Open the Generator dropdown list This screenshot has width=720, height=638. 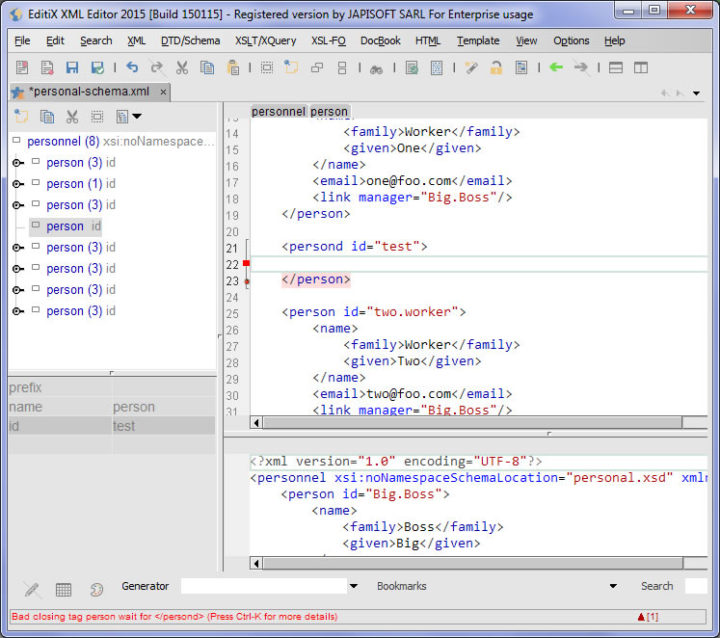(353, 586)
